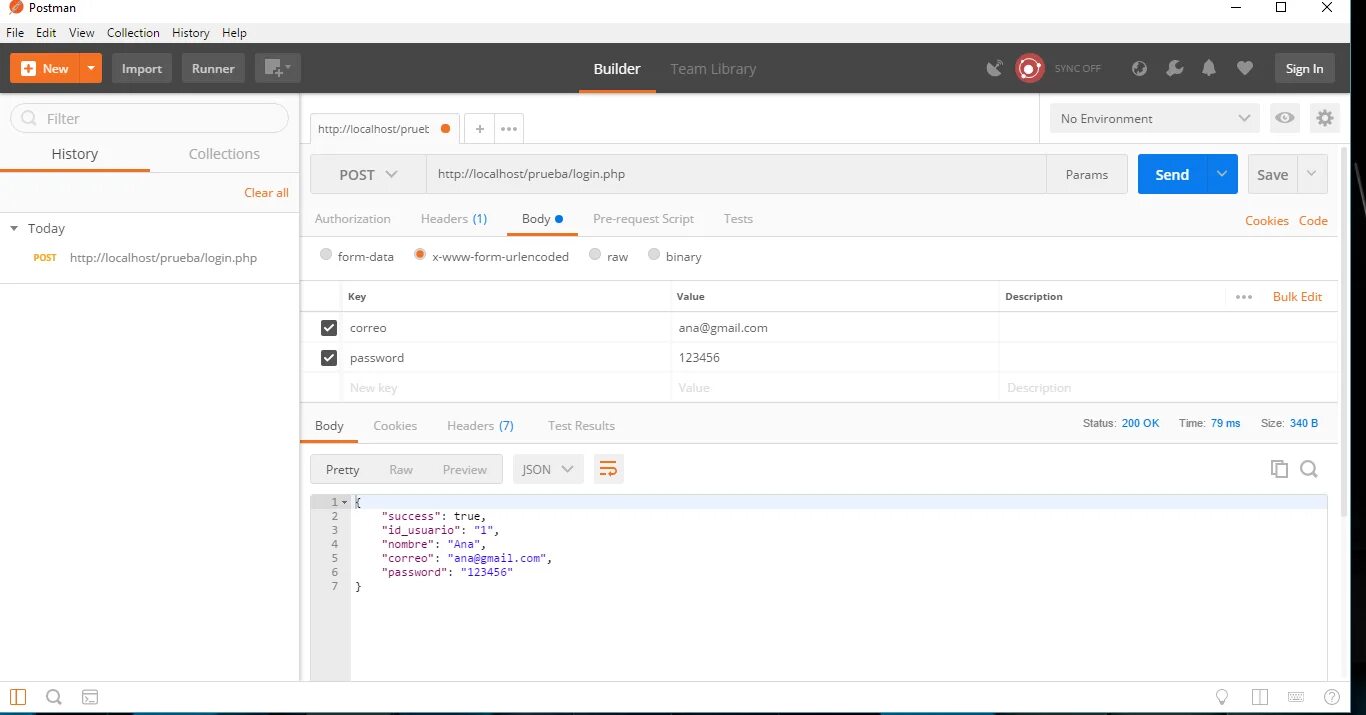Toggle line wrap icon in response
1366x715 pixels.
[608, 469]
